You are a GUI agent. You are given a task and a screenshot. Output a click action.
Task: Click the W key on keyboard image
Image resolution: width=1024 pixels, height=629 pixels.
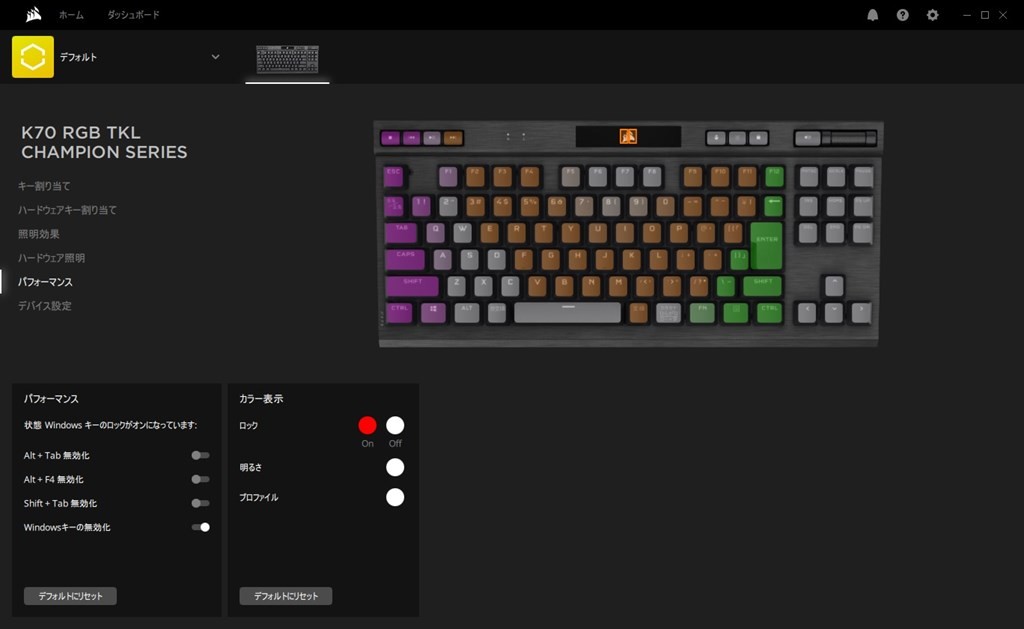click(x=462, y=232)
